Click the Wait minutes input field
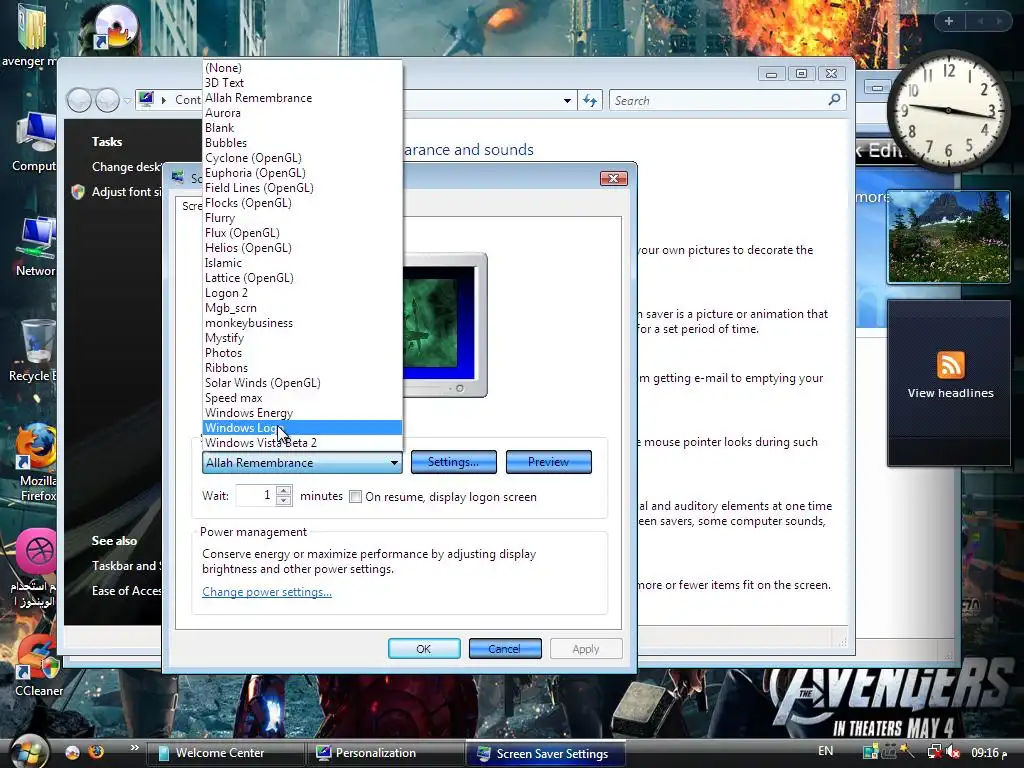The height and width of the screenshot is (768, 1024). 255,496
